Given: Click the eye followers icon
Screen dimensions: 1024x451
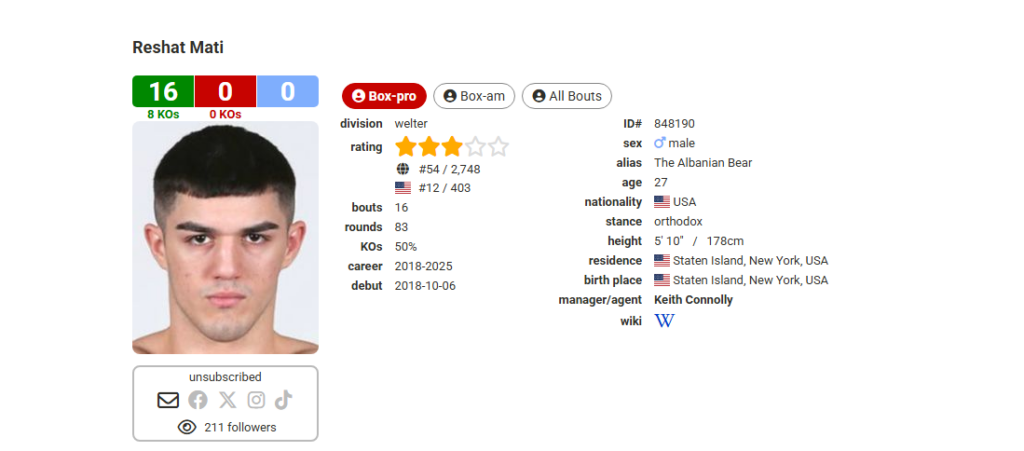Looking at the screenshot, I should [x=186, y=427].
